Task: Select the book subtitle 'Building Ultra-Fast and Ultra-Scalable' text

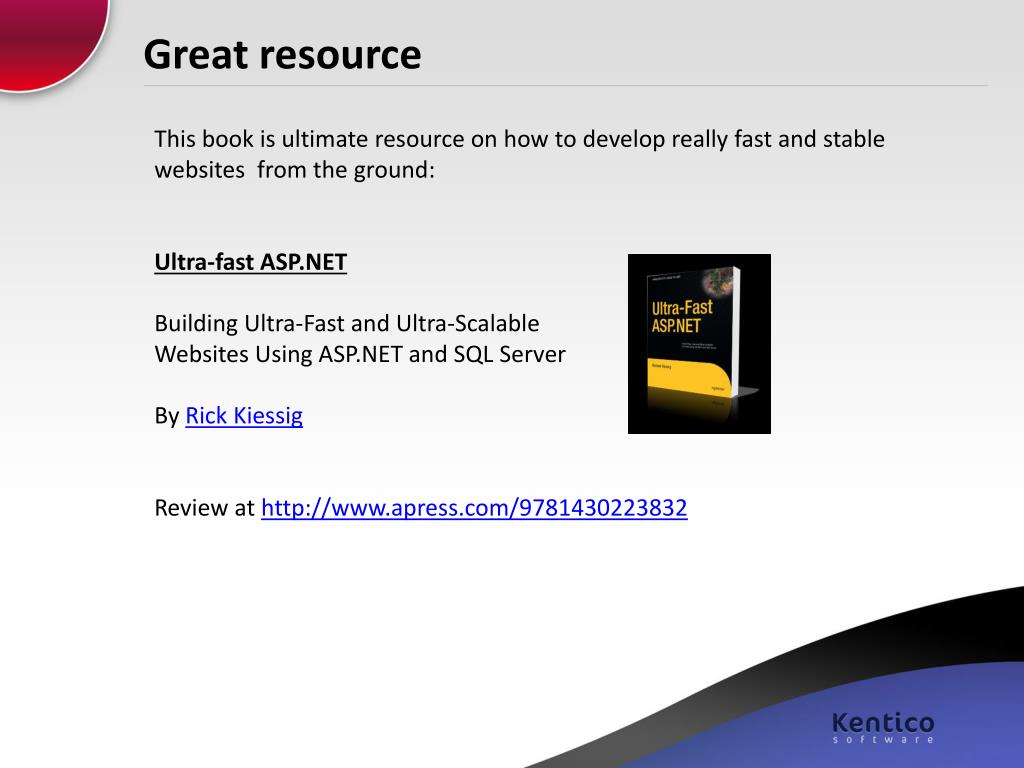Action: pyautogui.click(x=347, y=324)
